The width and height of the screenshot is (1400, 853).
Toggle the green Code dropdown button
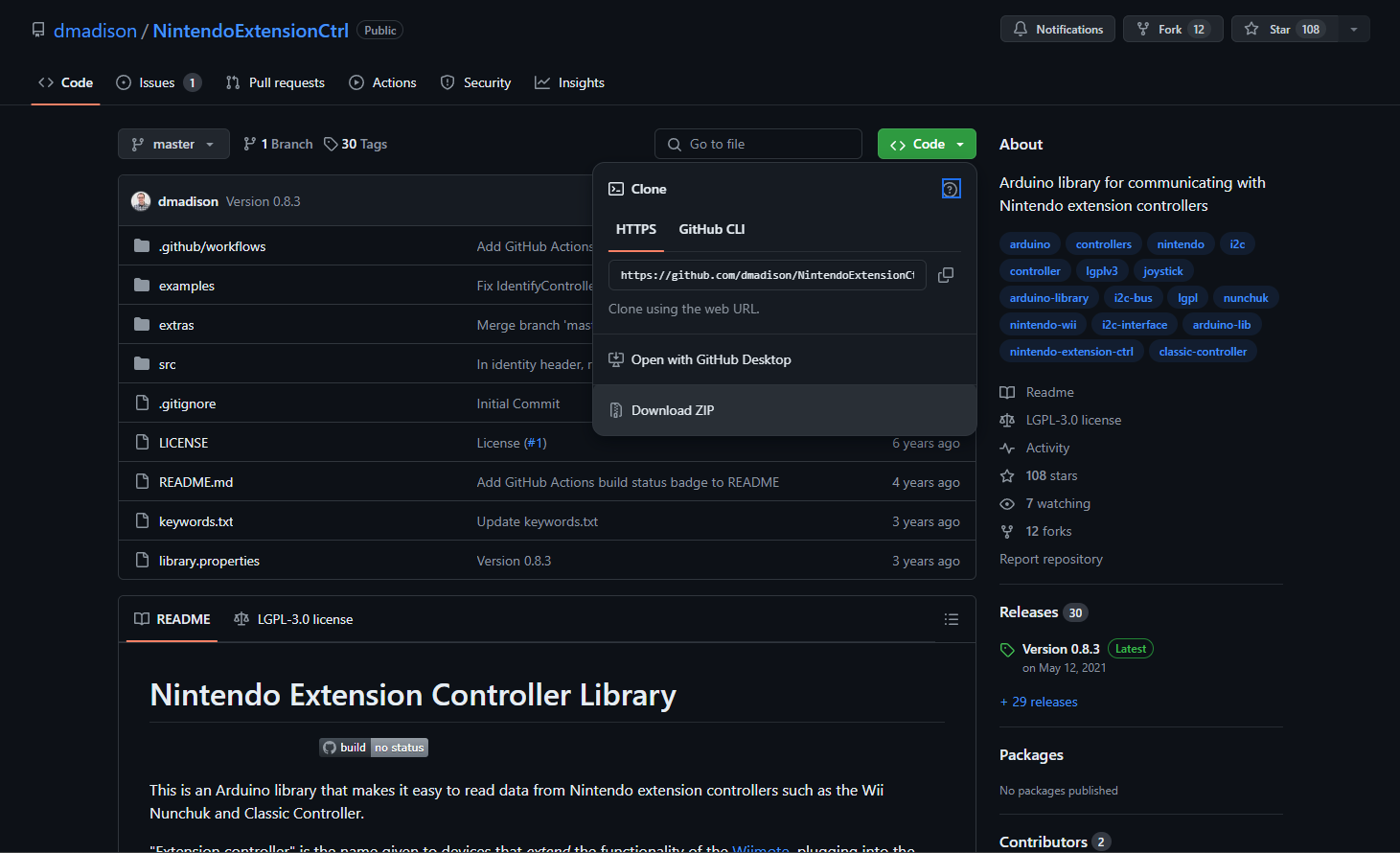click(x=927, y=144)
